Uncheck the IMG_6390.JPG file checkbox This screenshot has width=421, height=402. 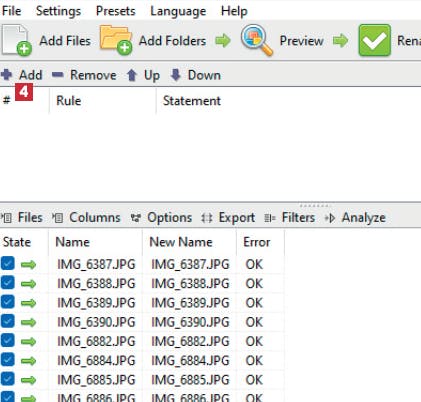(8, 321)
